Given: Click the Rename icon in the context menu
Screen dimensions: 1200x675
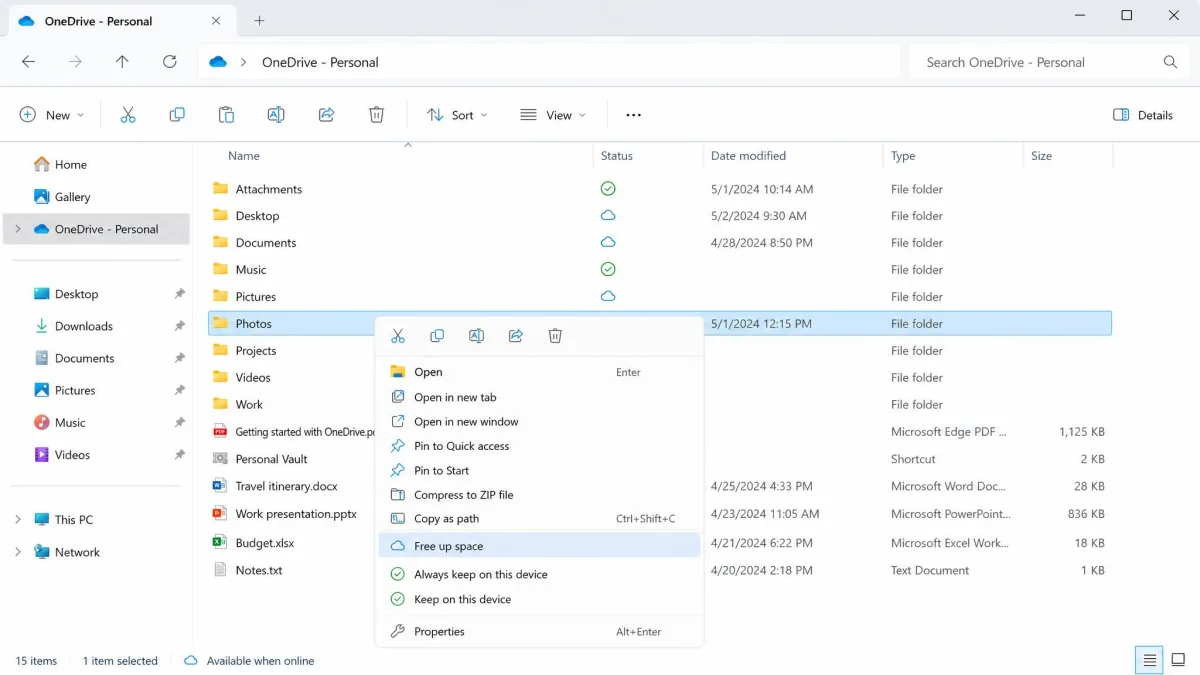Looking at the screenshot, I should click(x=476, y=336).
